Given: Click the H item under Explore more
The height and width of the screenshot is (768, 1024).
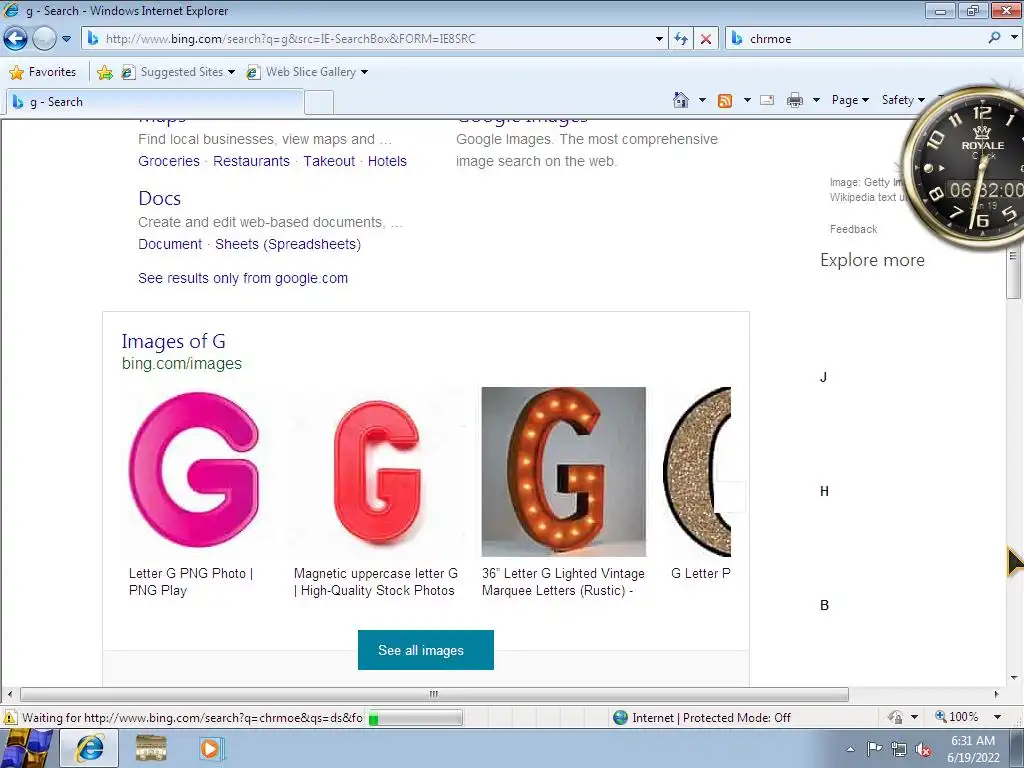Looking at the screenshot, I should 824,491.
